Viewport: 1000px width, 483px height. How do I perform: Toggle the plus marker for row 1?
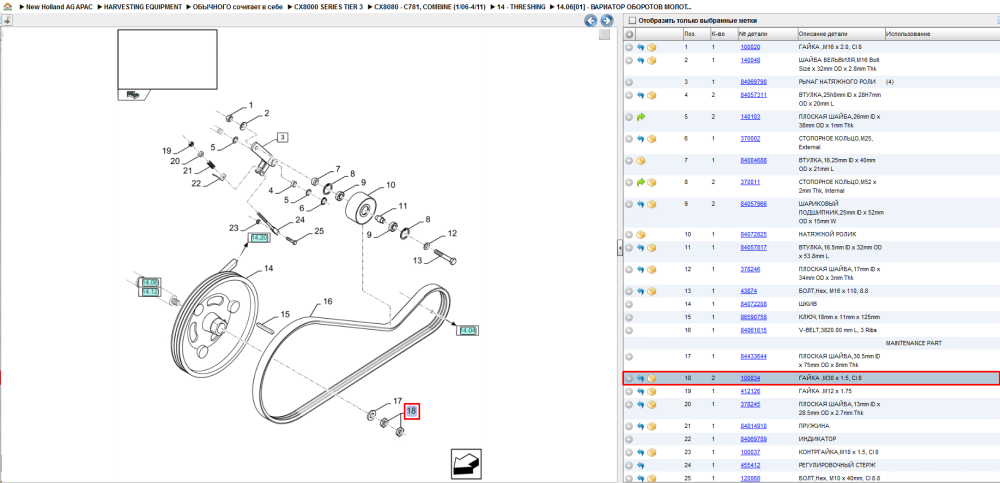629,48
